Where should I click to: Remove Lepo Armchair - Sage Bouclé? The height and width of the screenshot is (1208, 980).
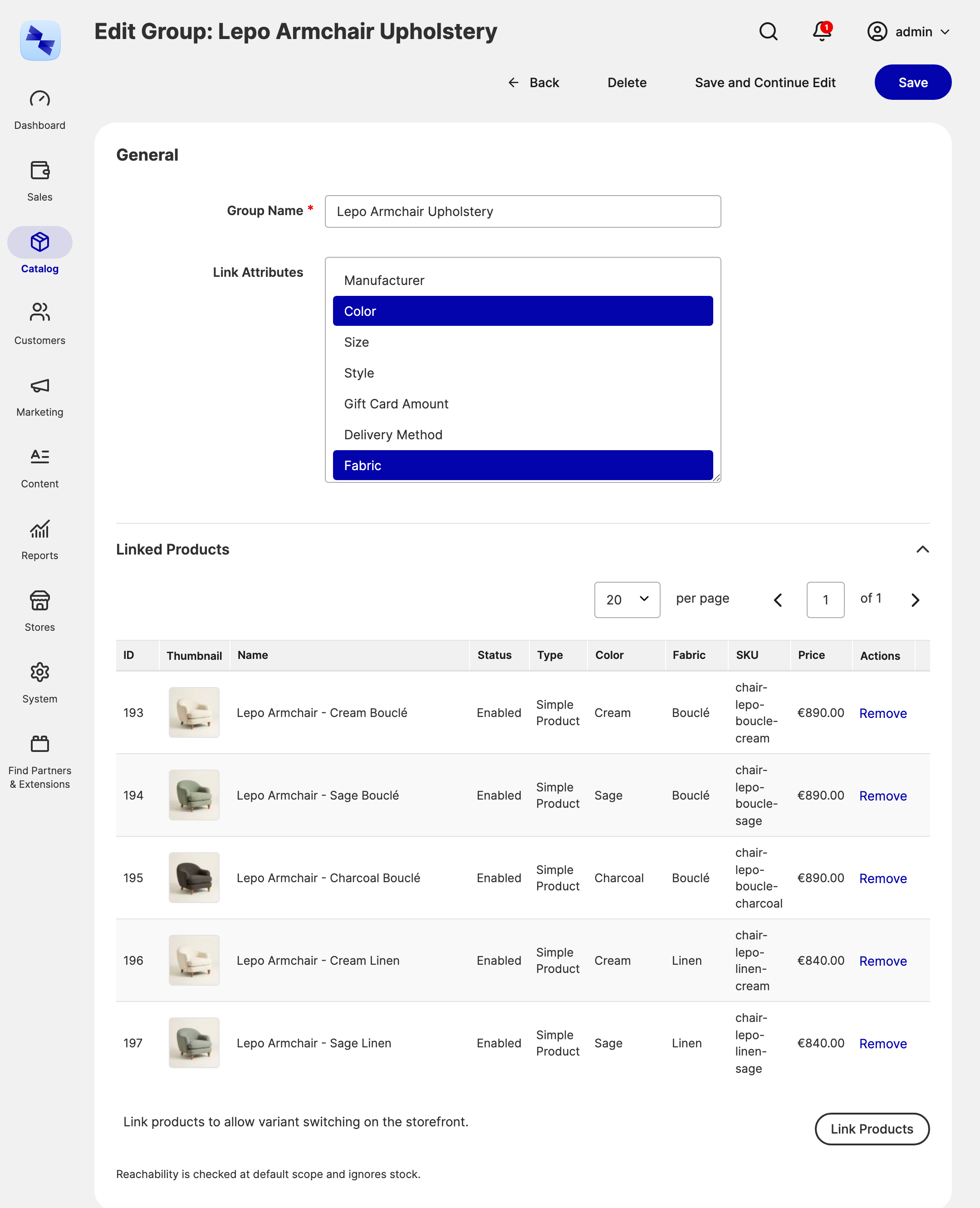[x=883, y=796]
